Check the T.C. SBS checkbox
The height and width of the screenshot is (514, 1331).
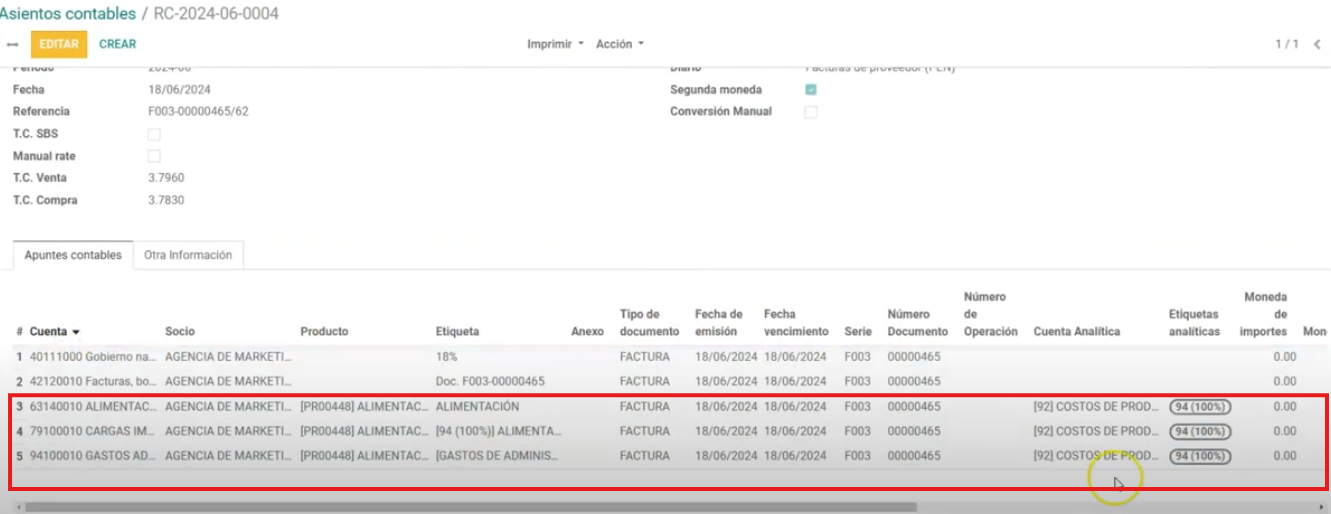coord(154,134)
